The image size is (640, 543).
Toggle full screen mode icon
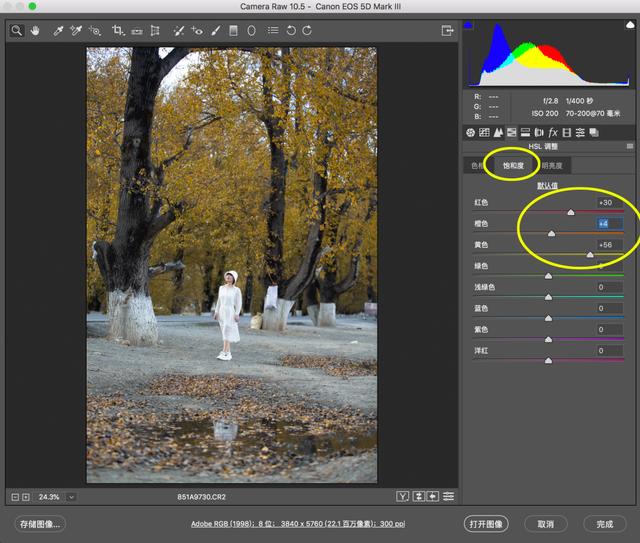pos(447,31)
